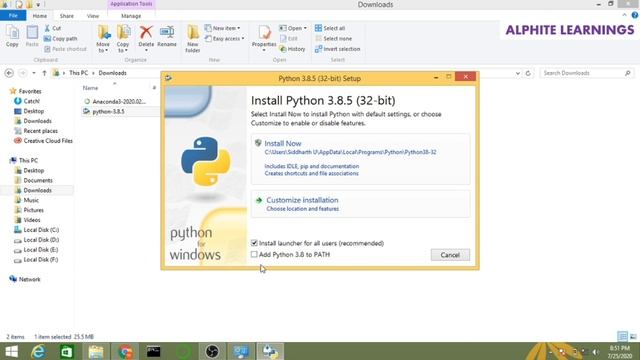The image size is (640, 360).
Task: Refresh the Downloads folder
Action: (528, 73)
